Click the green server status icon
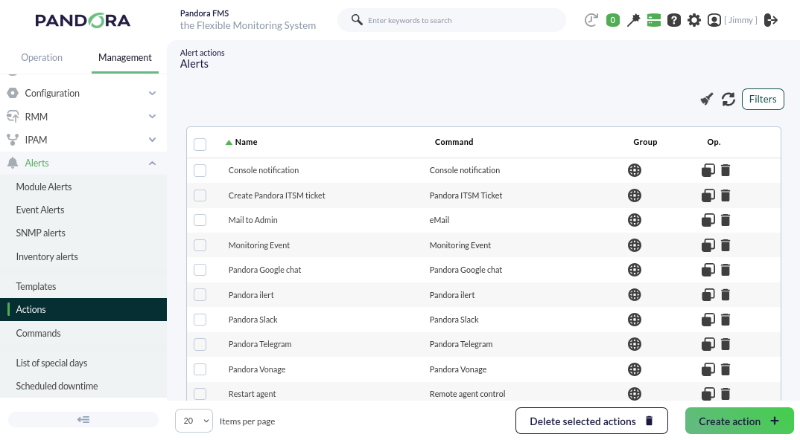This screenshot has height=440, width=800. click(x=654, y=20)
